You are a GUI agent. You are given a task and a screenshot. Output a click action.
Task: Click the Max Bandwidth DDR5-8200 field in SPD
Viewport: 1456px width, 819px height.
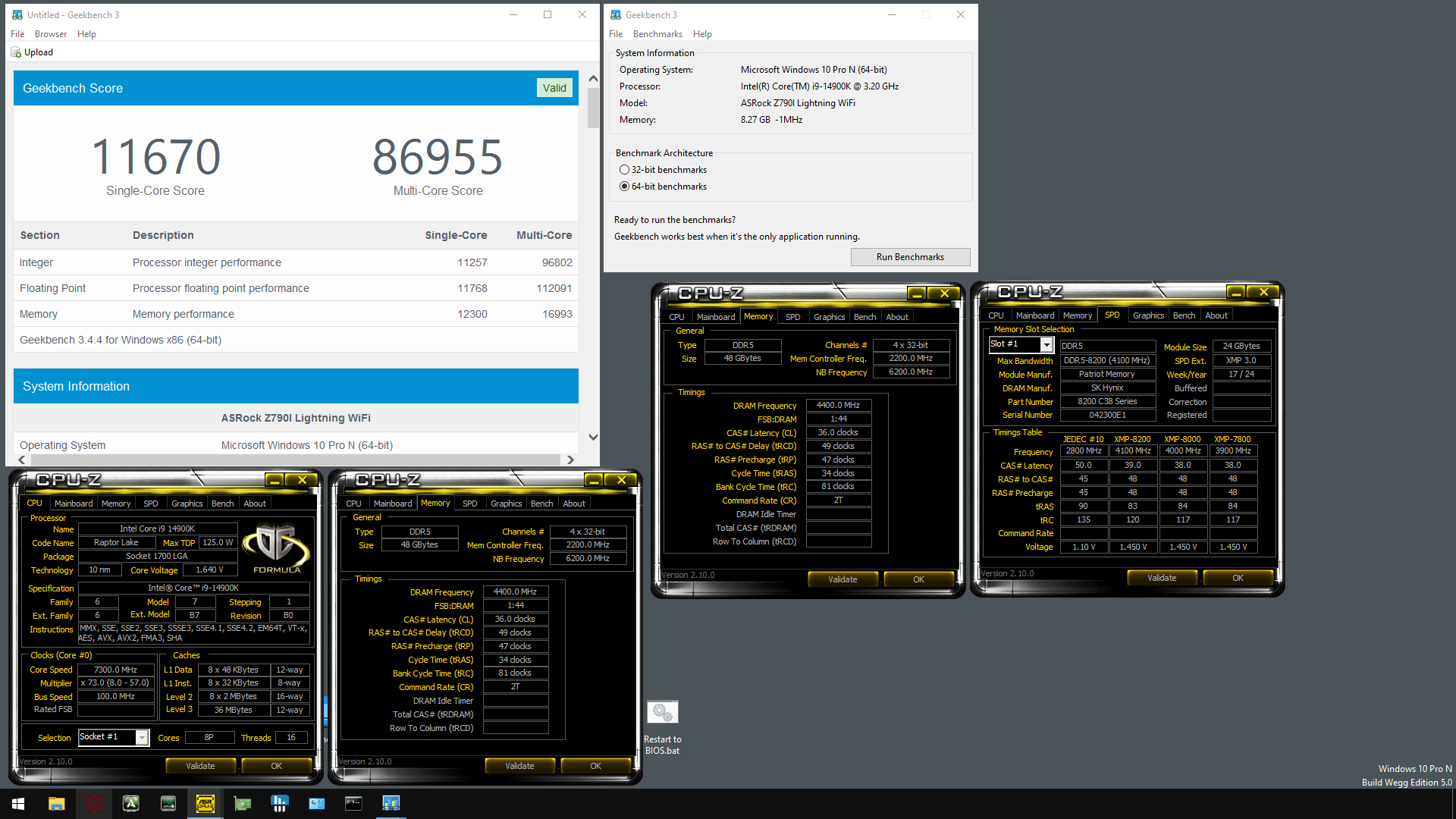[x=1106, y=361]
